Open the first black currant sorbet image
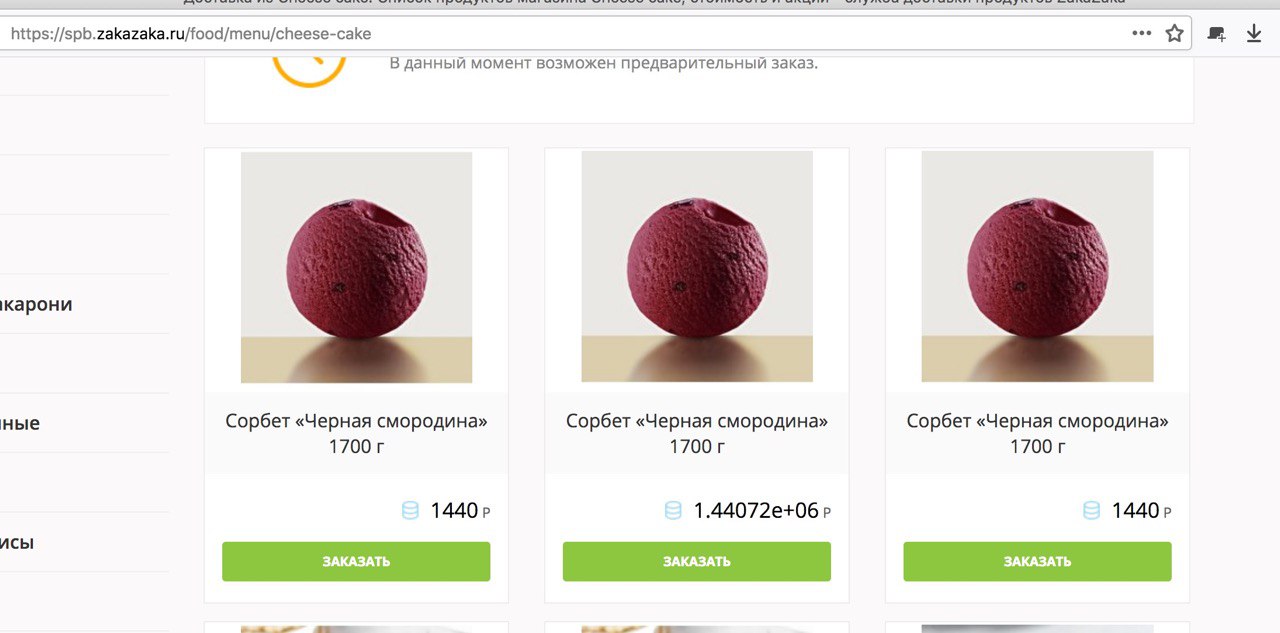The height and width of the screenshot is (633, 1280). (356, 267)
